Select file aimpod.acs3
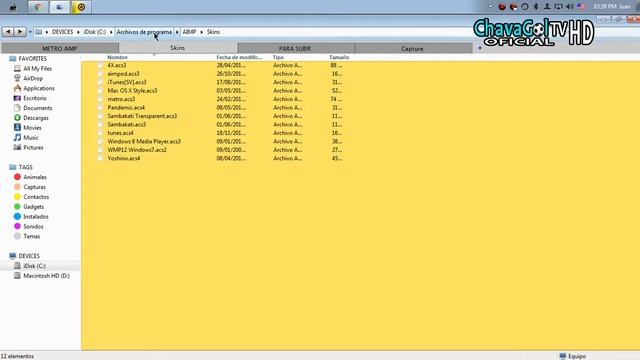 pyautogui.click(x=123, y=74)
